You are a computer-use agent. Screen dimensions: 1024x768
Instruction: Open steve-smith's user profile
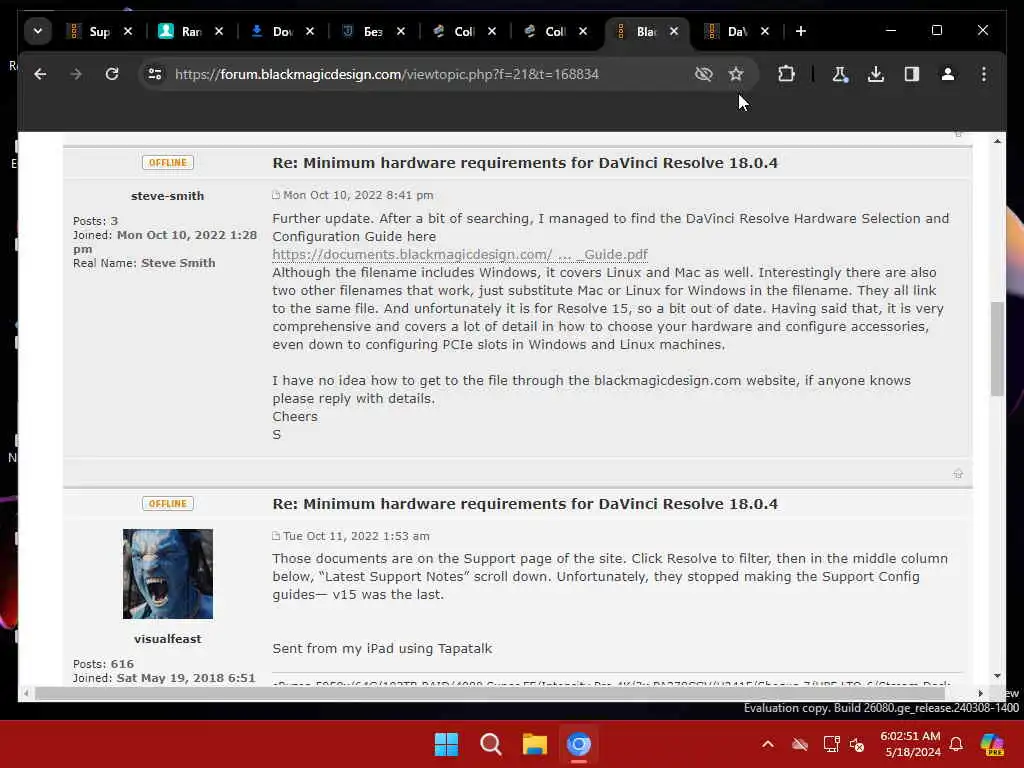tap(167, 196)
